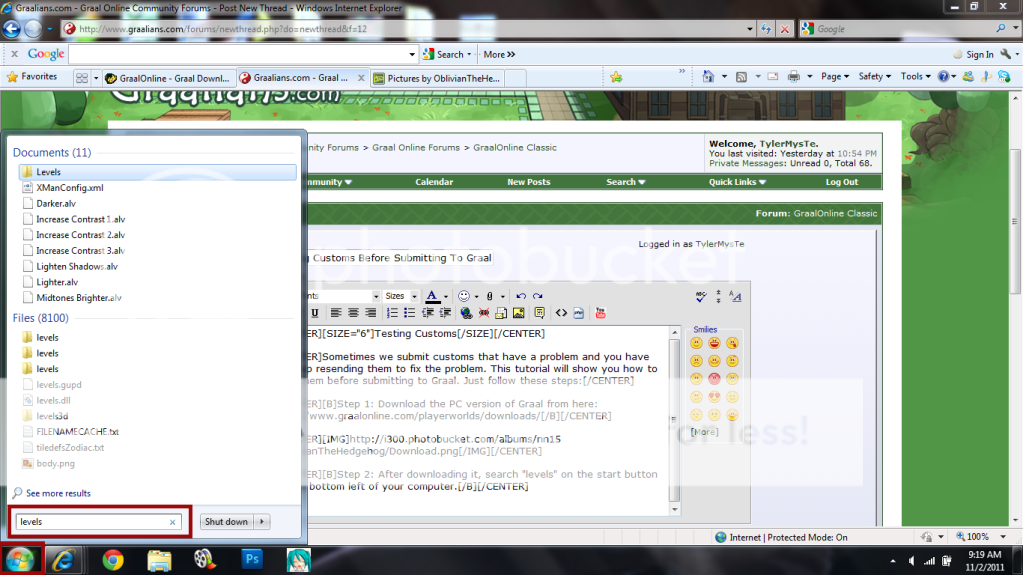Image resolution: width=1023 pixels, height=575 pixels.
Task: Click the Windows Start orb
Action: pos(20,559)
